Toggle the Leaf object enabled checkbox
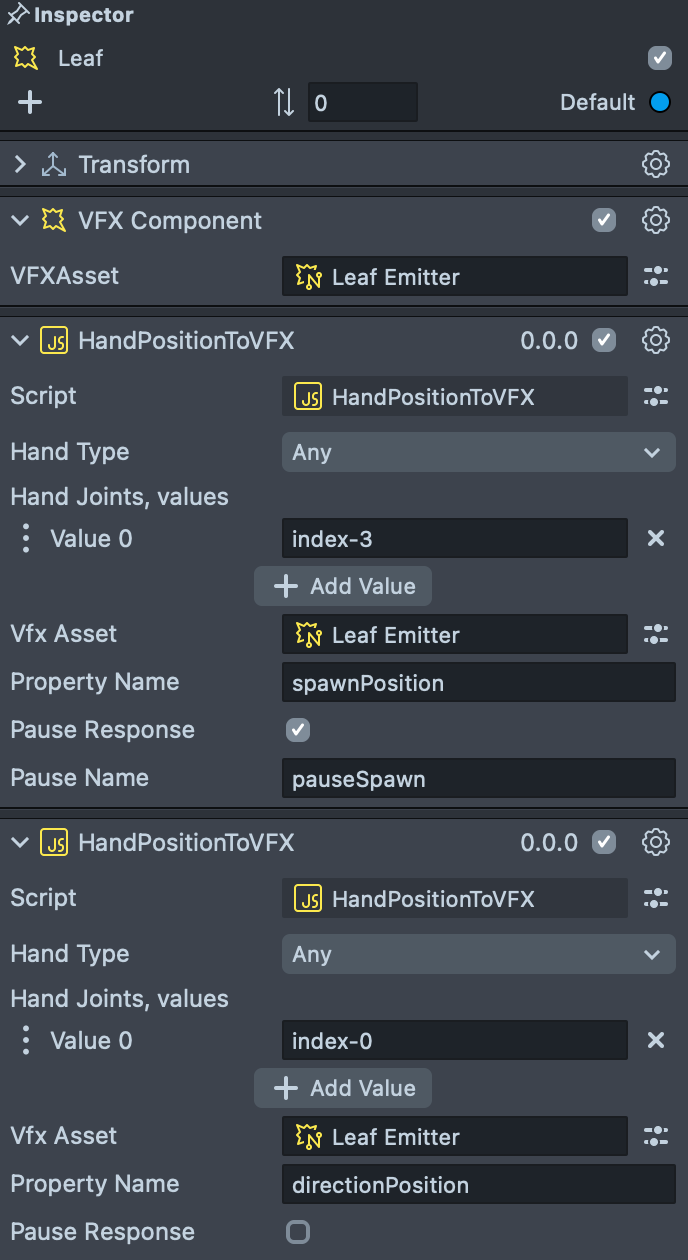The height and width of the screenshot is (1260, 688). click(660, 58)
